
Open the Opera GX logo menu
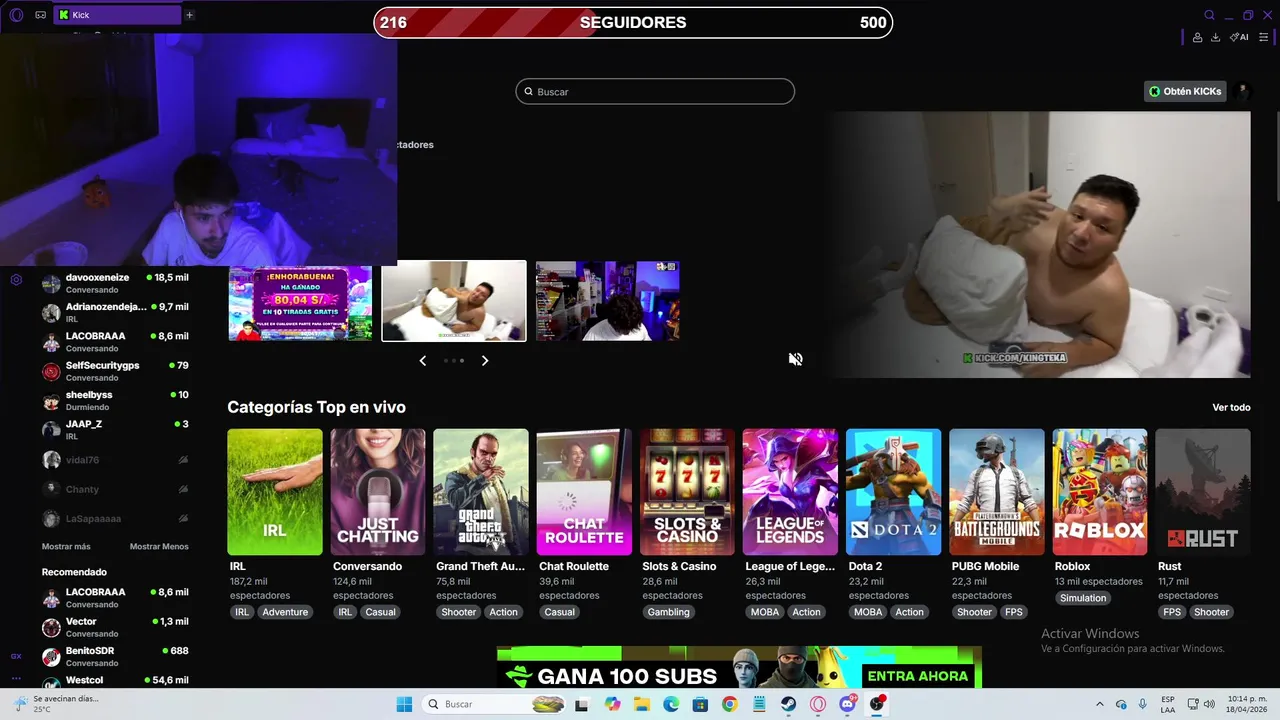click(x=16, y=15)
